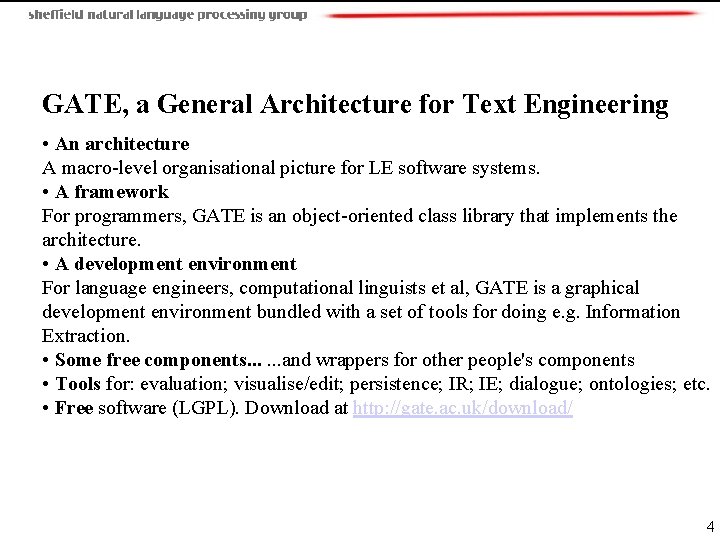This screenshot has height=540, width=720.
Task: Click the 'sheffield natural language processing group' header
Action: click(x=168, y=15)
